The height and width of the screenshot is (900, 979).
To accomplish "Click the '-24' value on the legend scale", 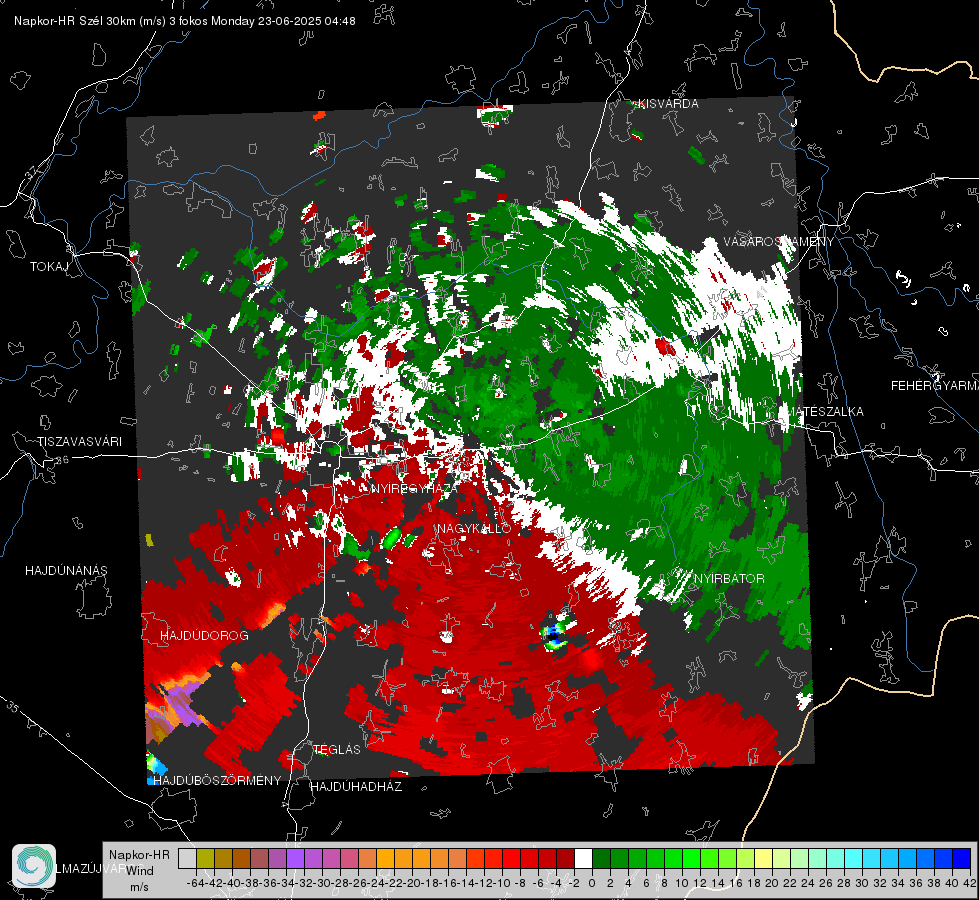I will (376, 883).
